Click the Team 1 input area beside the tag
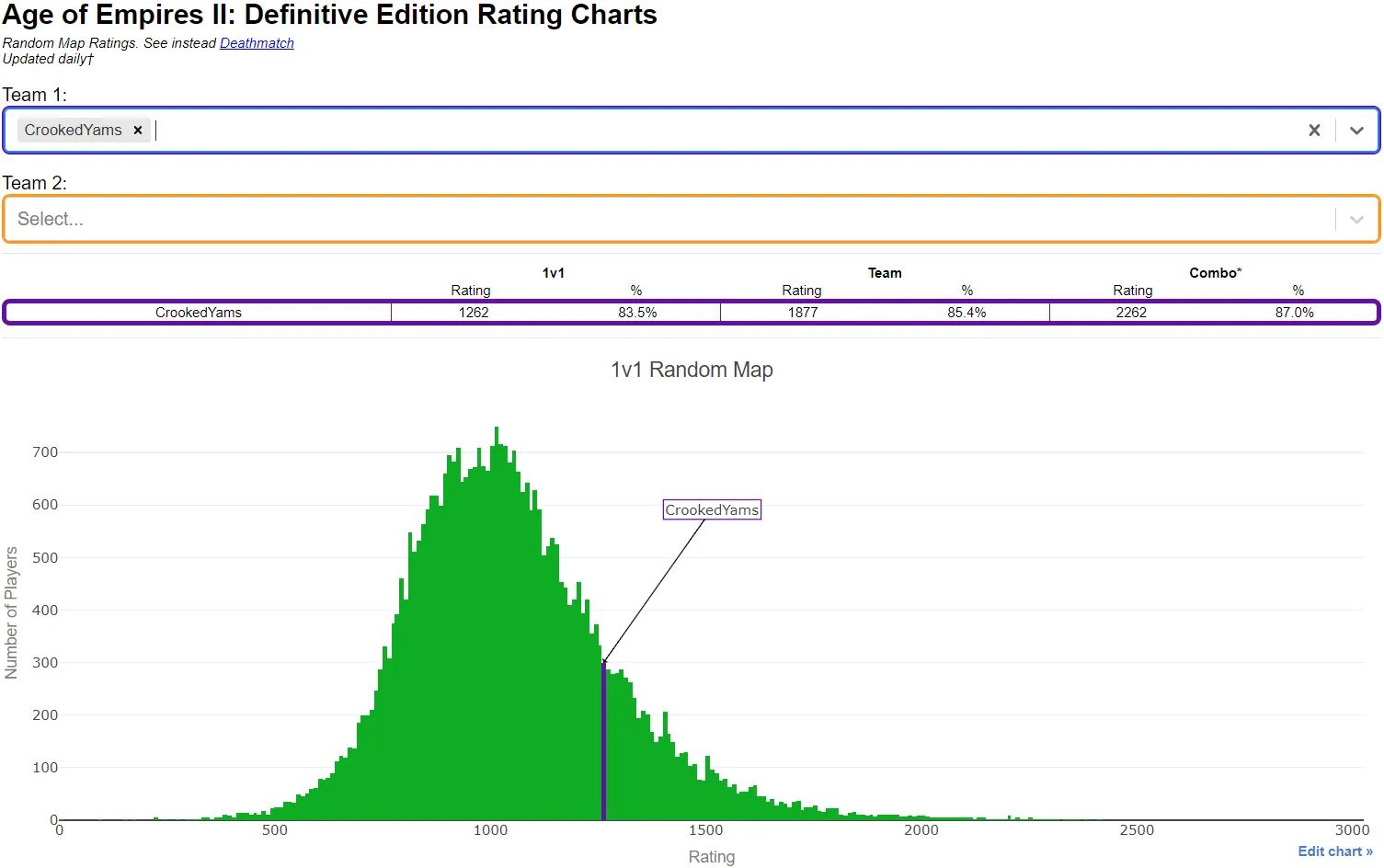Screen dimensions: 1384x868 pyautogui.click(x=726, y=131)
